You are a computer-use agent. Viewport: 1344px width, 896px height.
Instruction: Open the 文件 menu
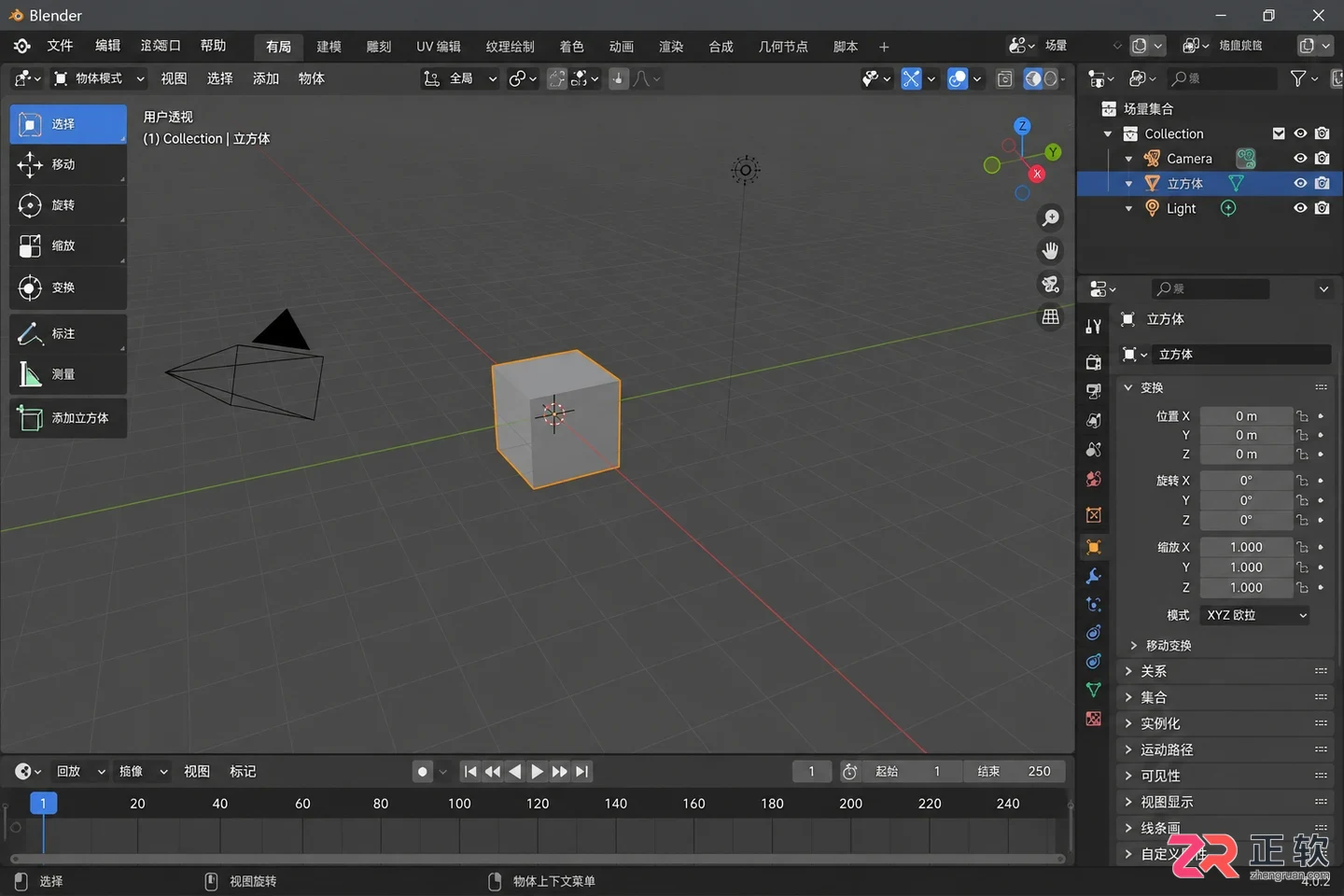(60, 46)
